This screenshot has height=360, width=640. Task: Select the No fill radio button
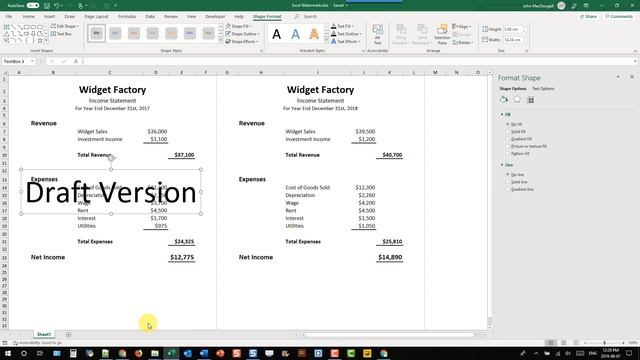508,124
